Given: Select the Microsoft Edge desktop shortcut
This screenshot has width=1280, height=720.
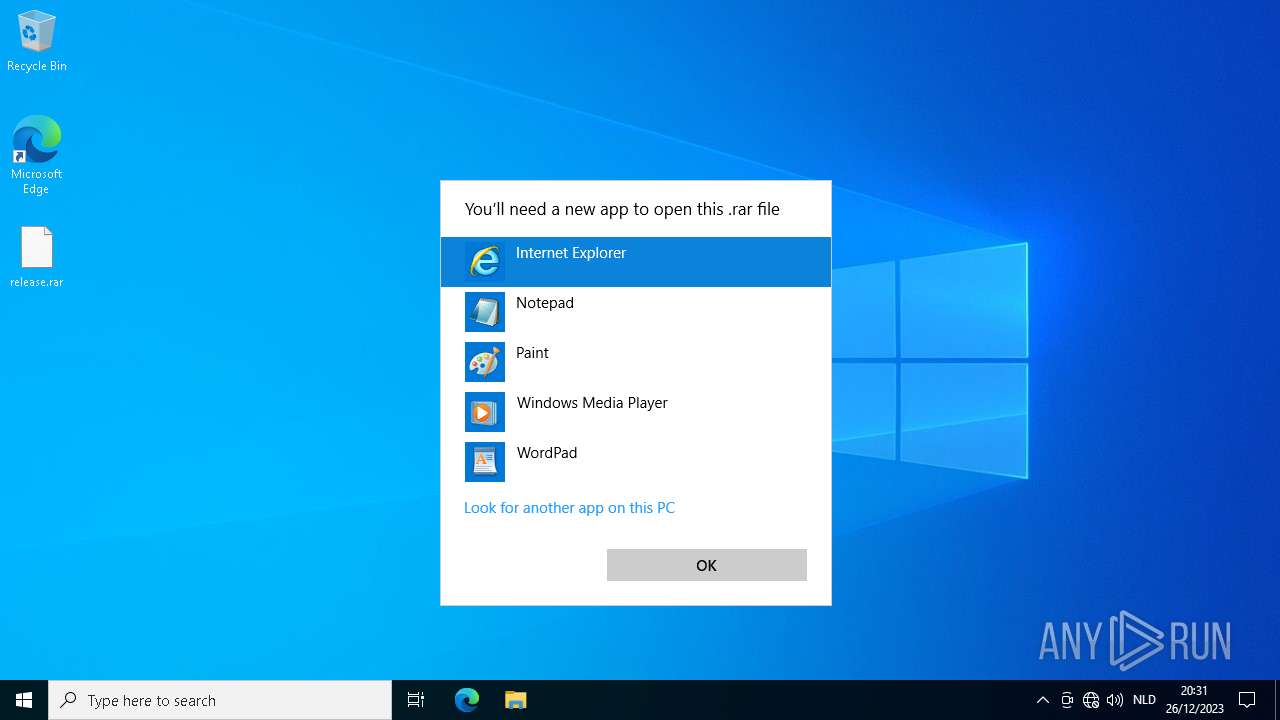Looking at the screenshot, I should click(x=37, y=155).
